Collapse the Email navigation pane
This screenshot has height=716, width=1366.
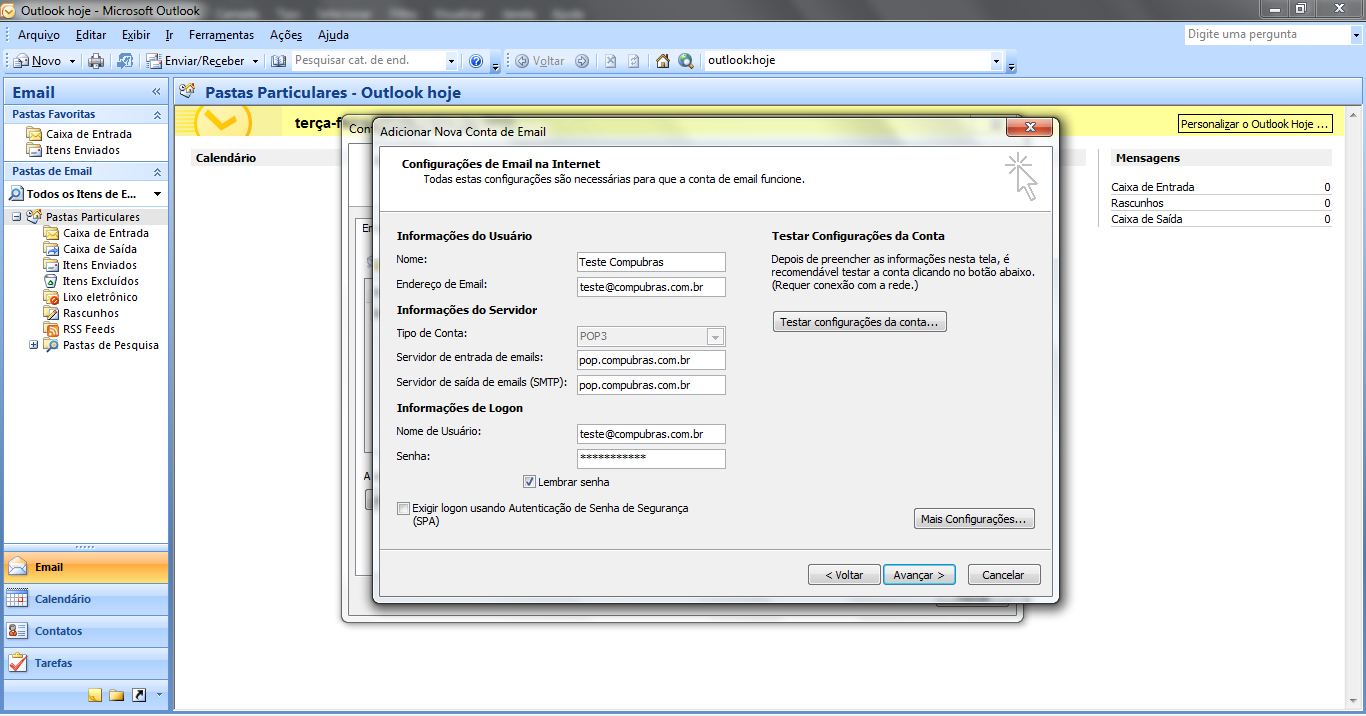(x=156, y=92)
